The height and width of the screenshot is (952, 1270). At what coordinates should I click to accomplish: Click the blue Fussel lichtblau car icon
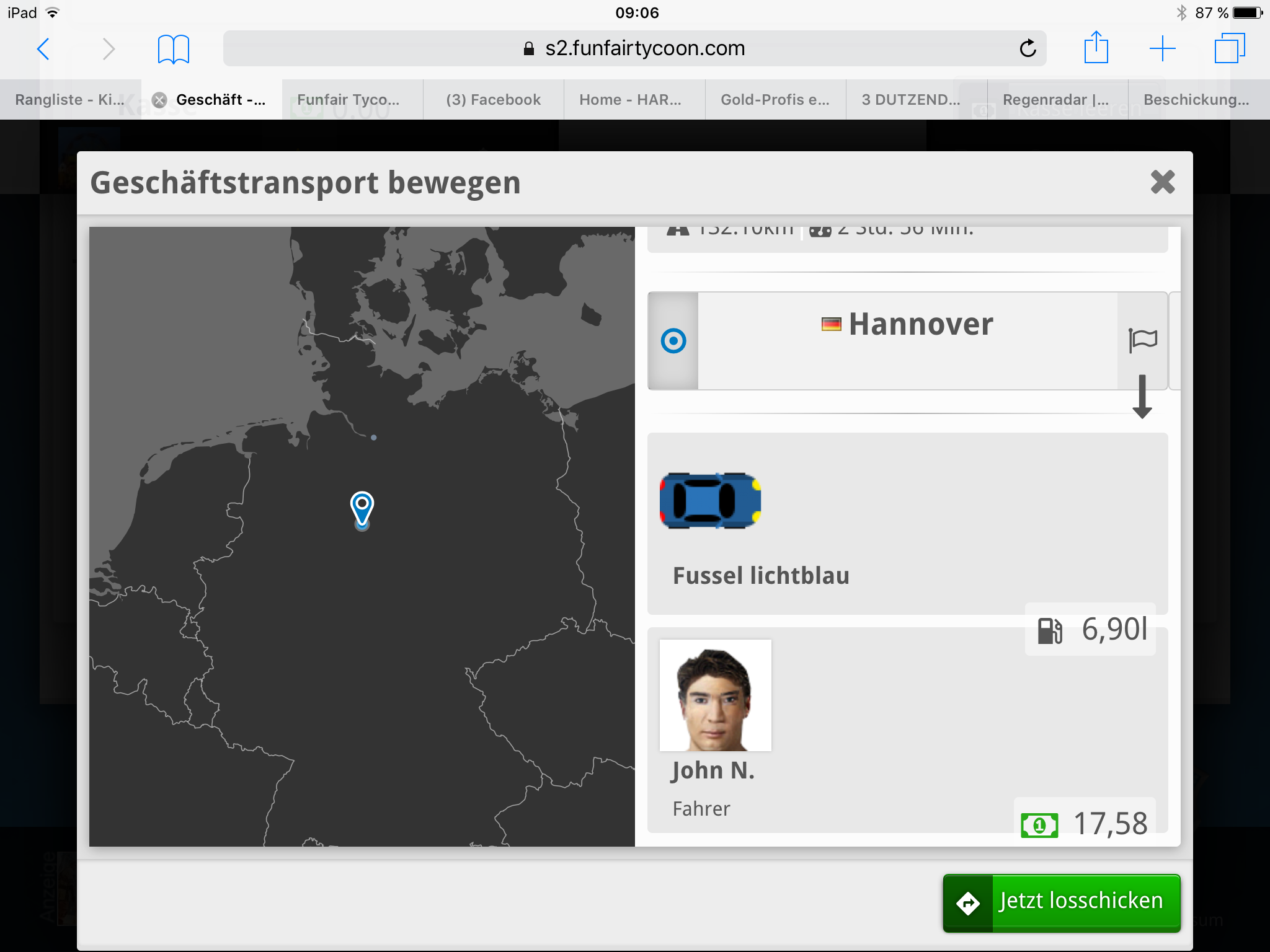pos(710,500)
